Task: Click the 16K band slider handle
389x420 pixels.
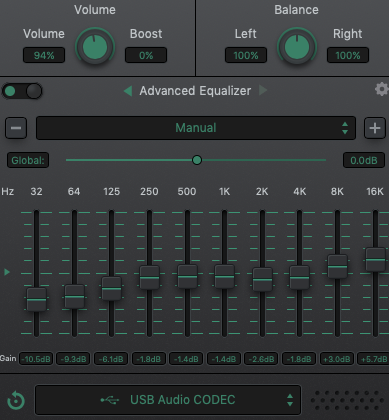Action: pyautogui.click(x=375, y=259)
